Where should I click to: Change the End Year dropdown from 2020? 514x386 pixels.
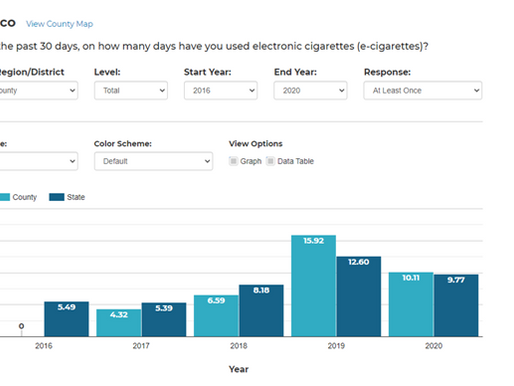[x=310, y=90]
